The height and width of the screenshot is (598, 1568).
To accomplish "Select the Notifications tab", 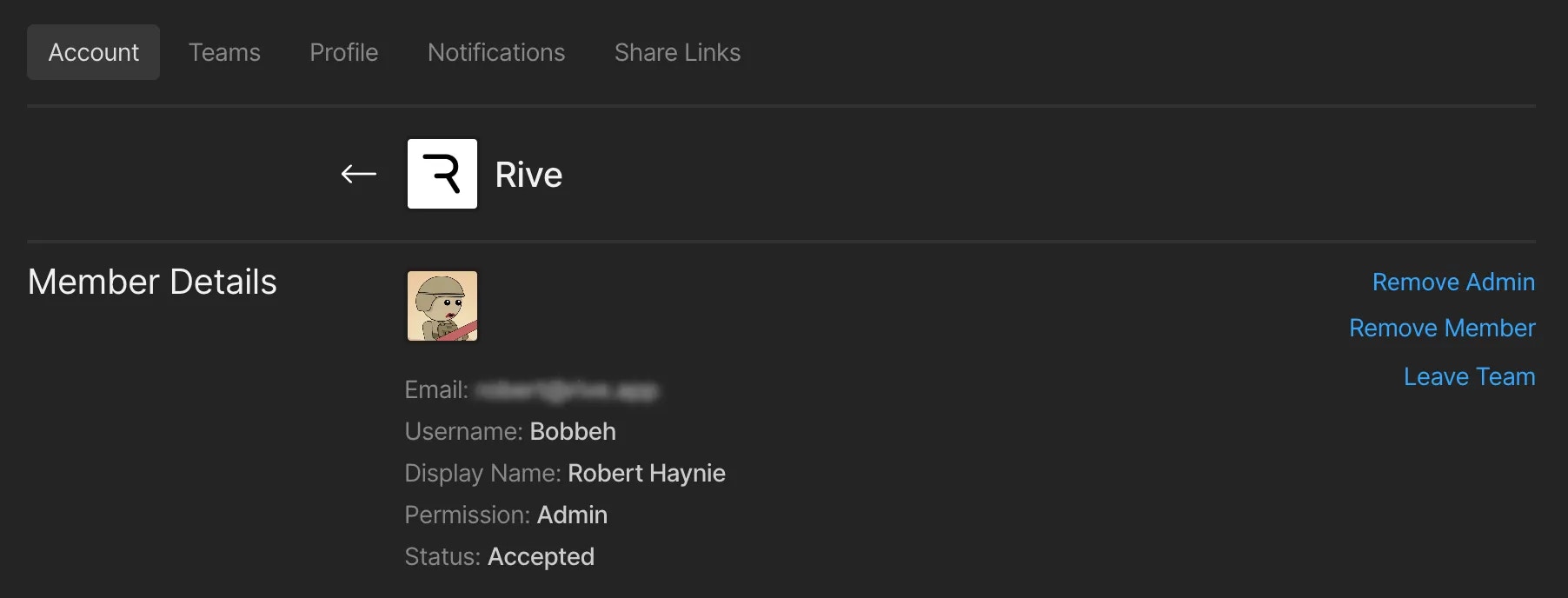I will pos(496,52).
